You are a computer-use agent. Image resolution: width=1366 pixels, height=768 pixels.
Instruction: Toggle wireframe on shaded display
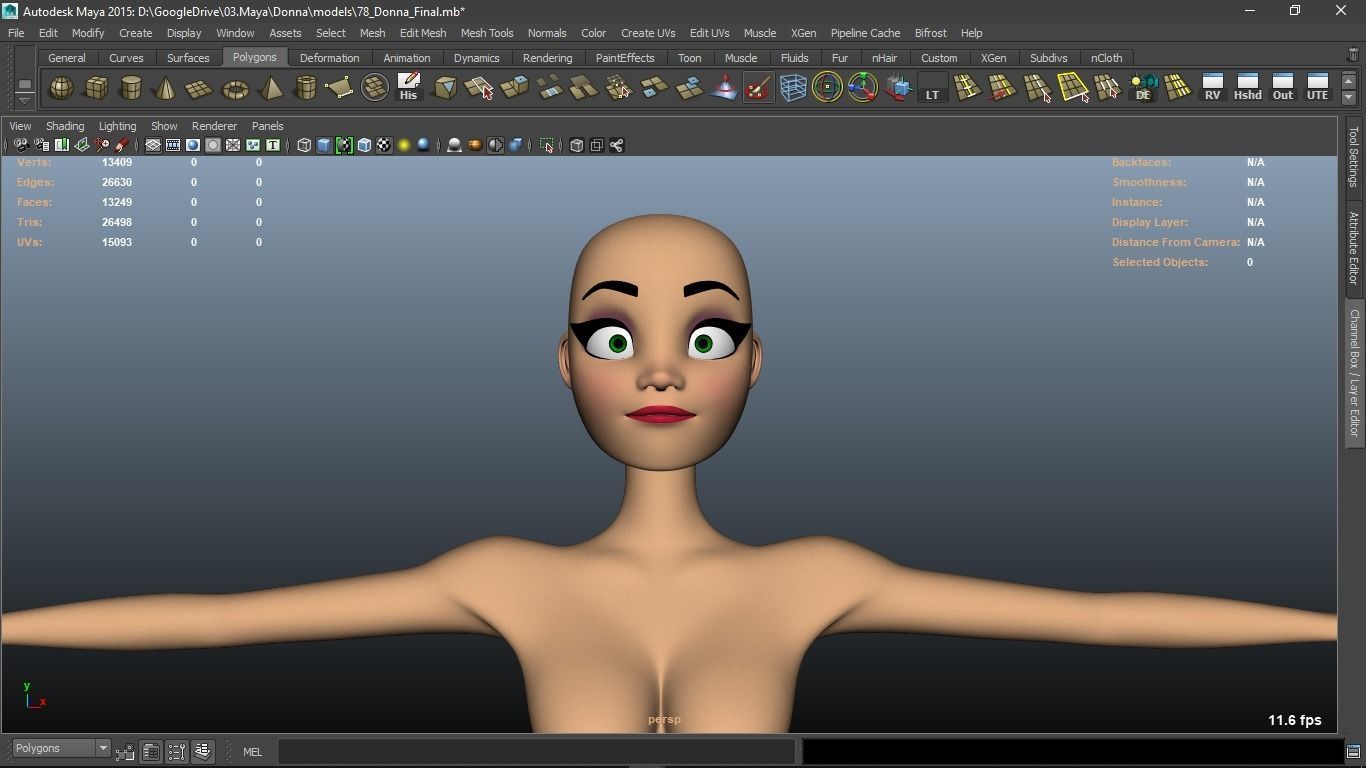(364, 145)
